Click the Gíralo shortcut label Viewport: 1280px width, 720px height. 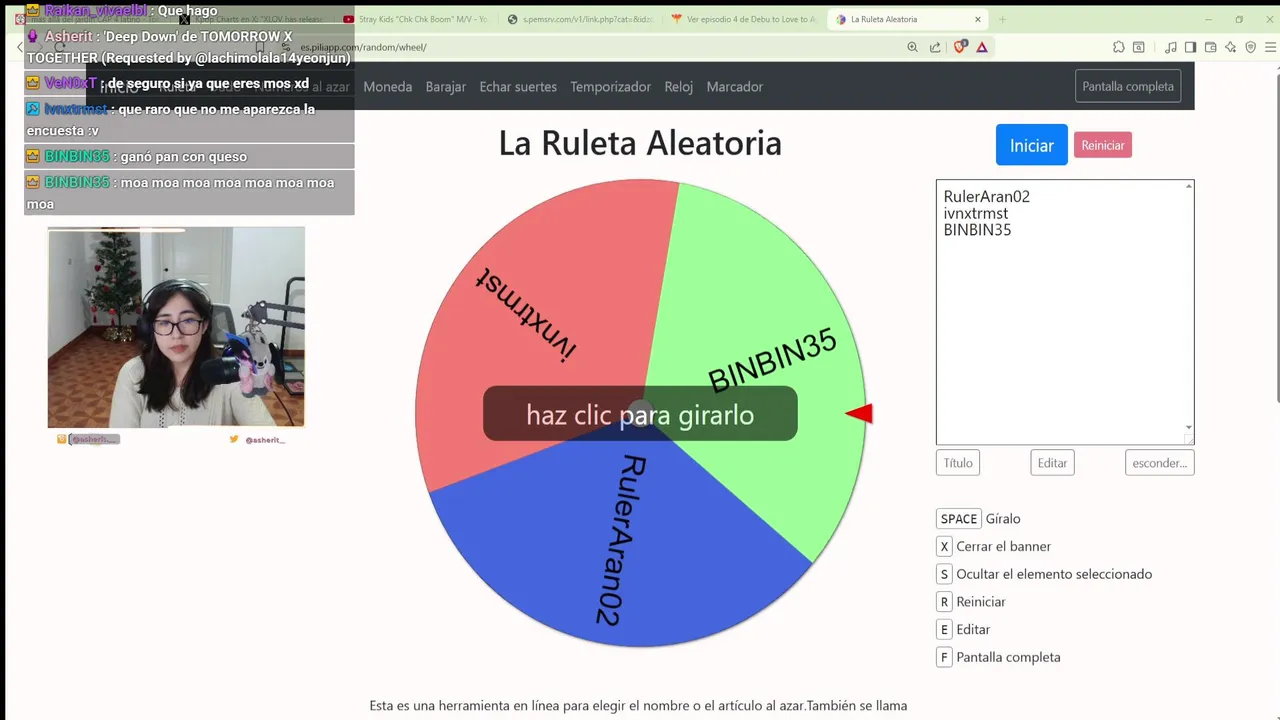tap(1003, 518)
